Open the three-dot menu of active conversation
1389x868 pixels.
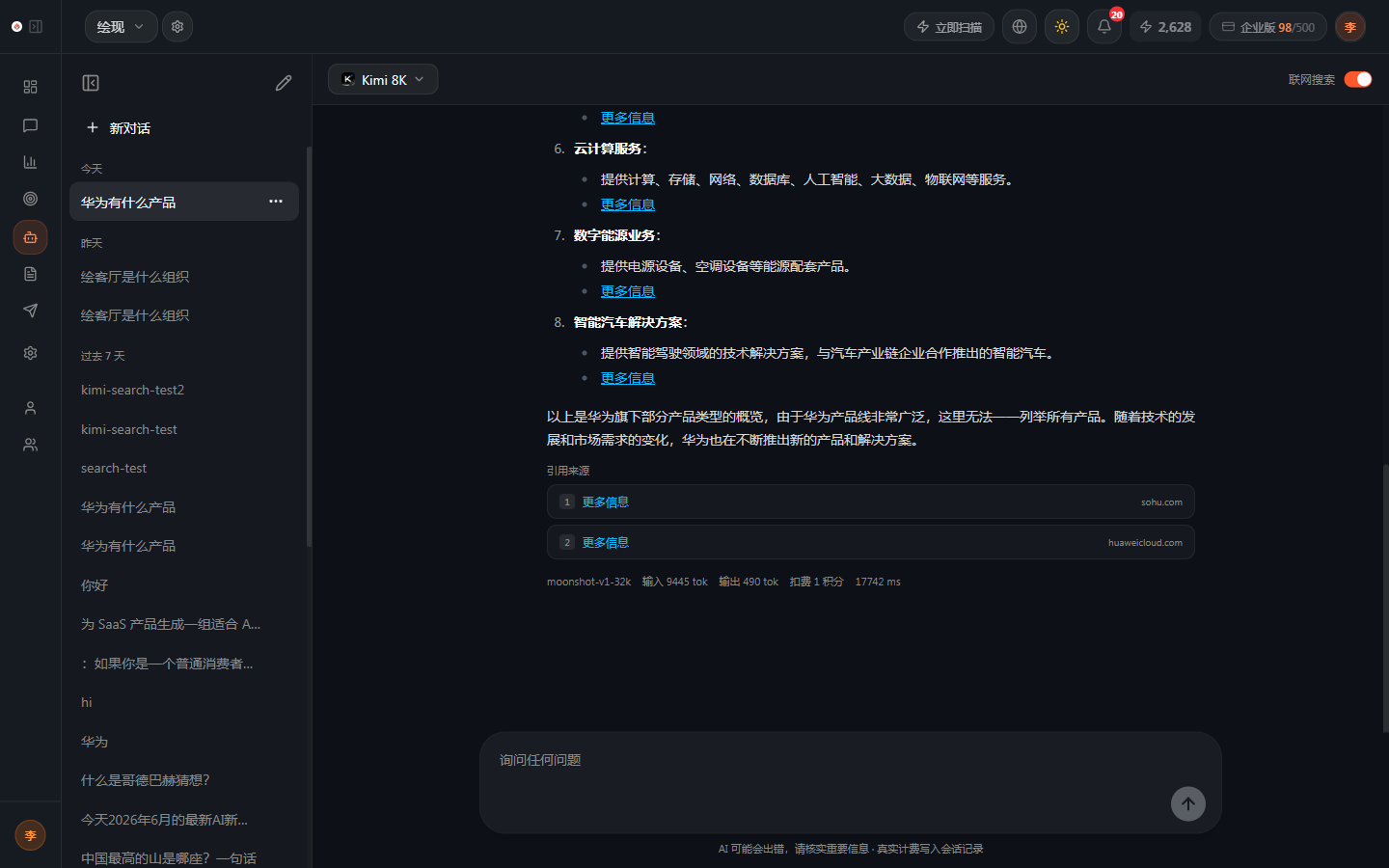pos(276,202)
